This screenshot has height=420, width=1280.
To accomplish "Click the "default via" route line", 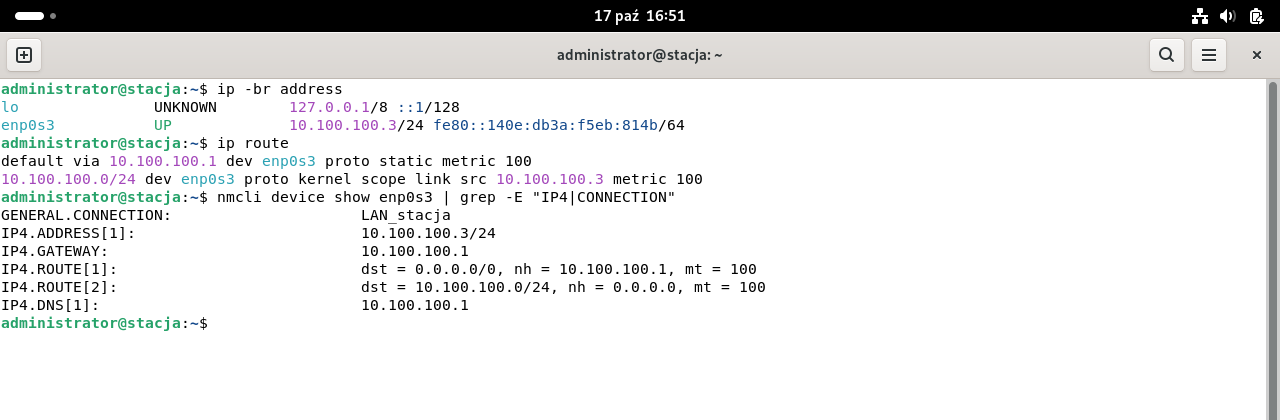I will tap(266, 161).
